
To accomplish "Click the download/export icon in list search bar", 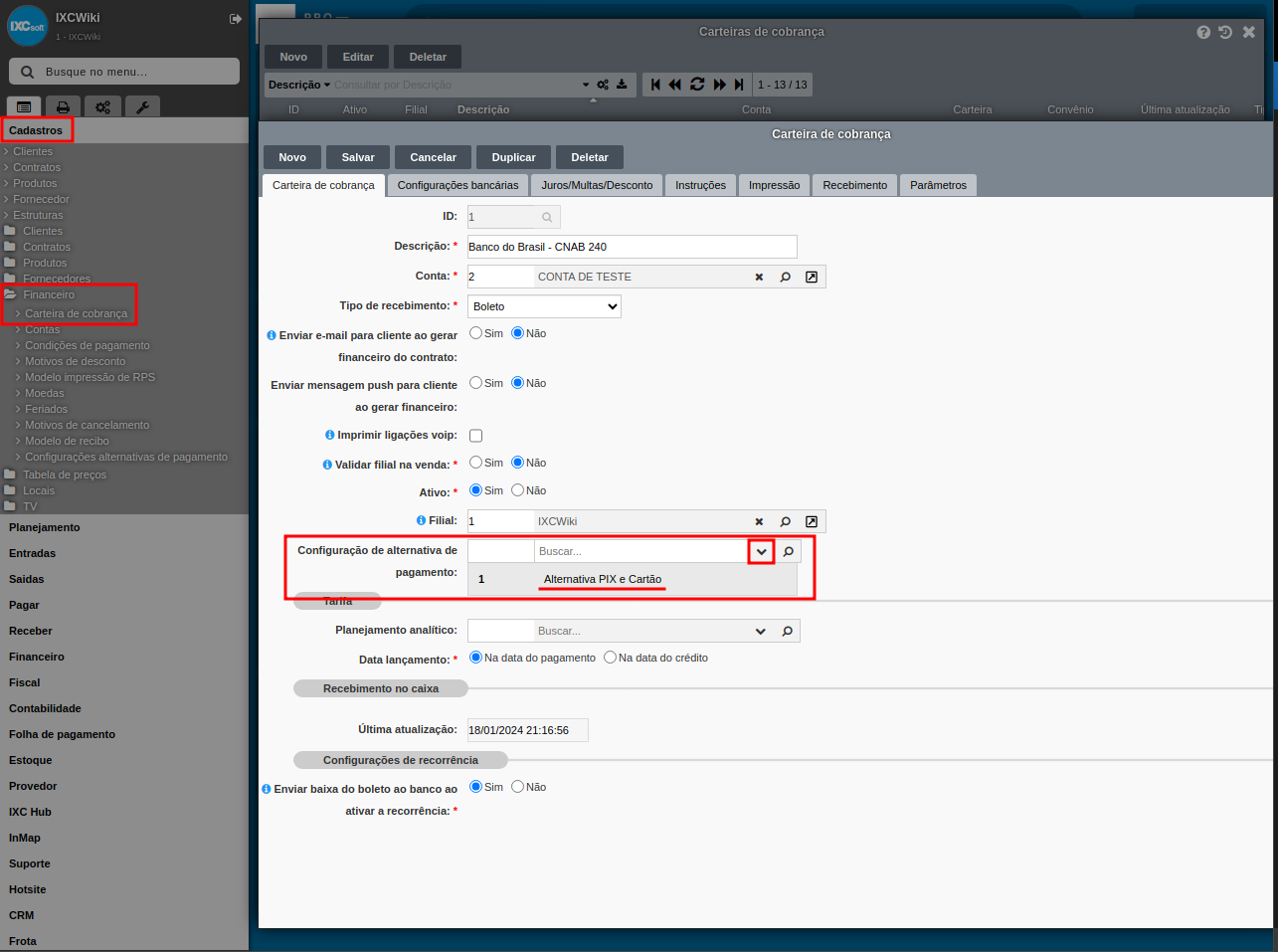I will (x=622, y=85).
